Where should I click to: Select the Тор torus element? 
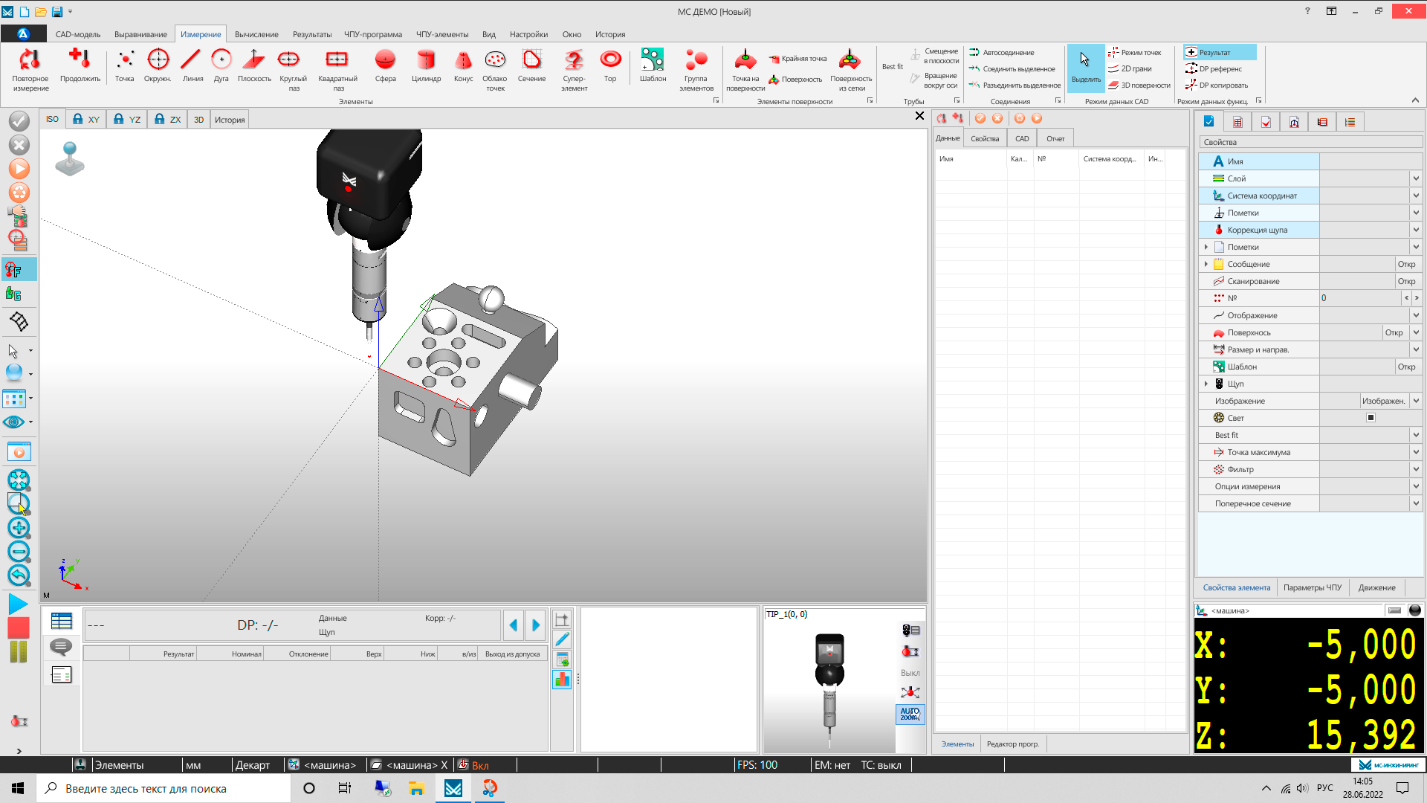pos(610,65)
